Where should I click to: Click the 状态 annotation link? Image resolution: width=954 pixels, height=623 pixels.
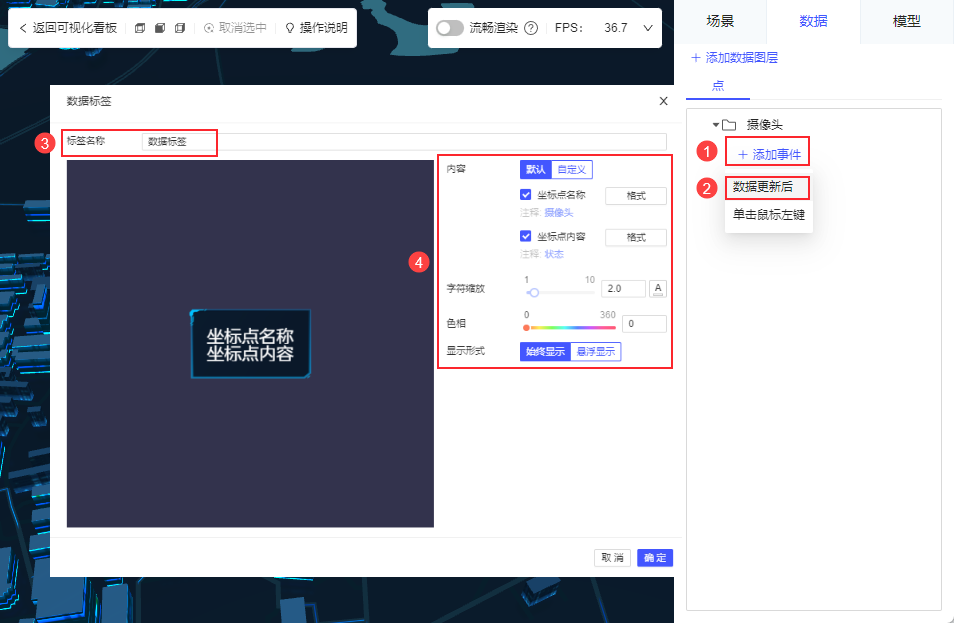tap(554, 254)
